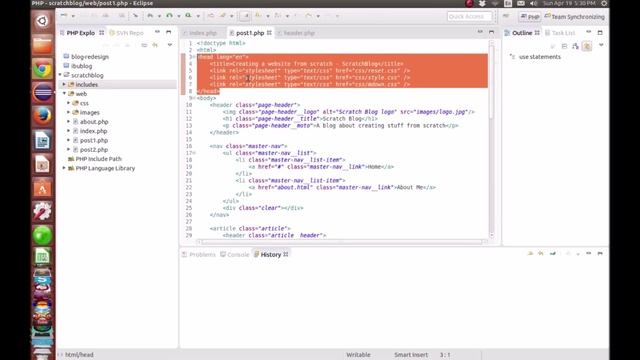This screenshot has width=640, height=360.
Task: Open the New file dropdown arrow
Action: [x=73, y=16]
